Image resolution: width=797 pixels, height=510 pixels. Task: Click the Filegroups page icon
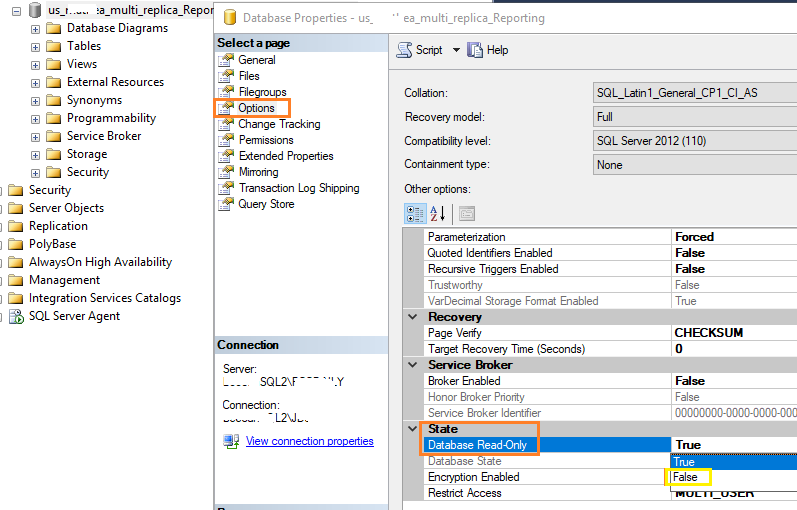(x=226, y=92)
